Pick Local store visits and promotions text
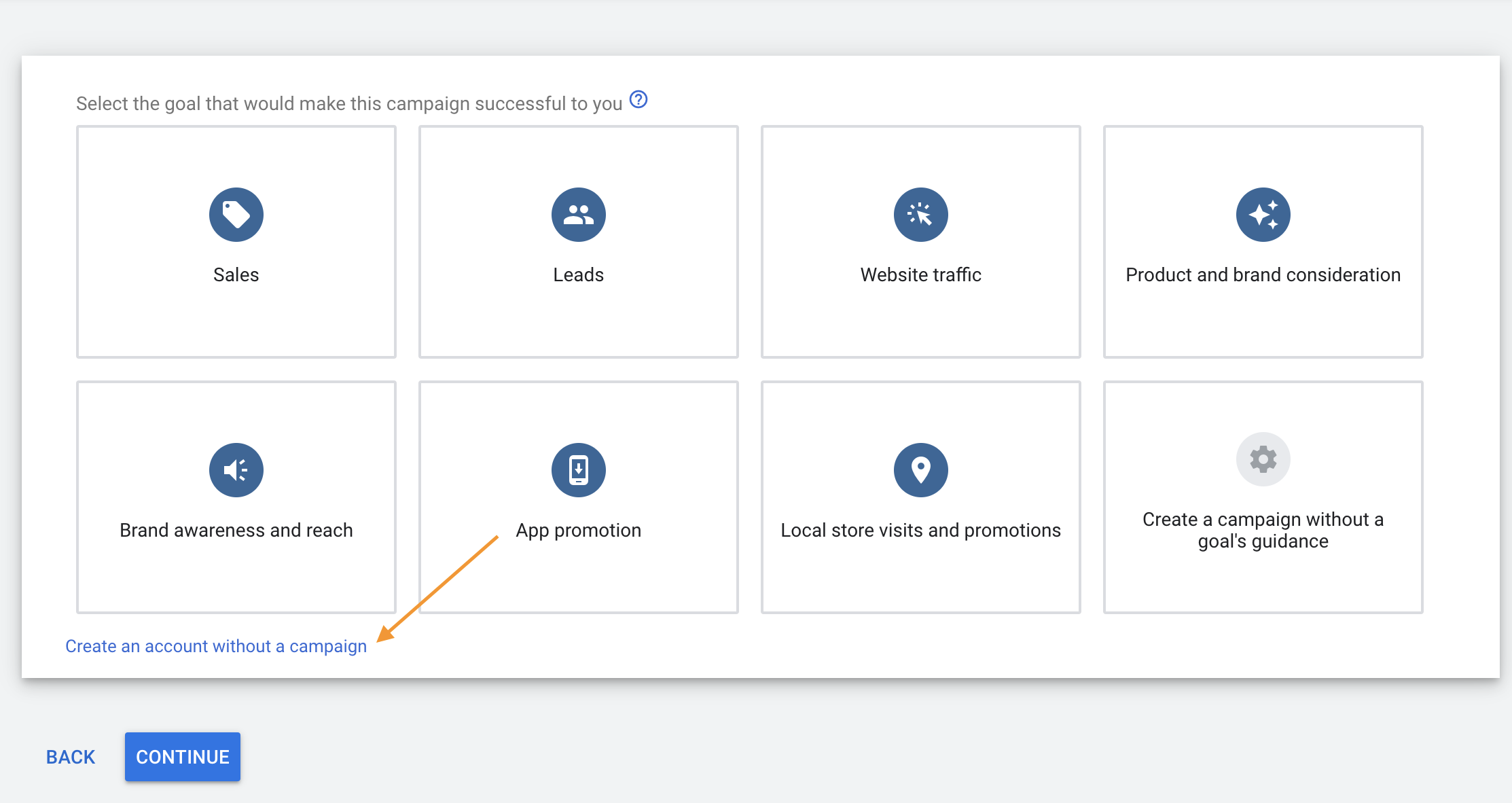Image resolution: width=1512 pixels, height=803 pixels. tap(920, 530)
